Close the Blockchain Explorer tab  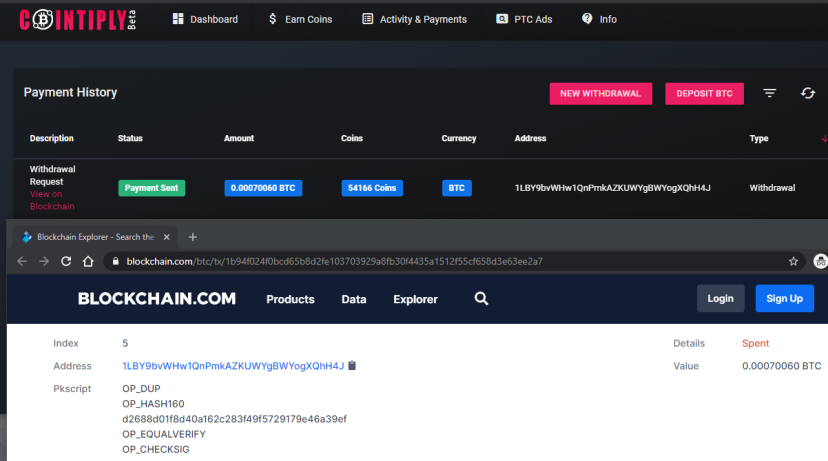[167, 237]
